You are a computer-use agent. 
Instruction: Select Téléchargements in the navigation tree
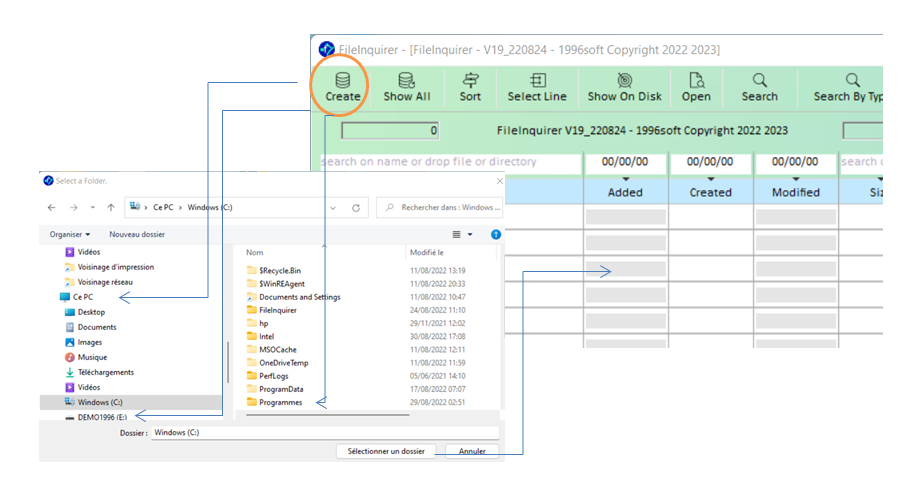[106, 373]
